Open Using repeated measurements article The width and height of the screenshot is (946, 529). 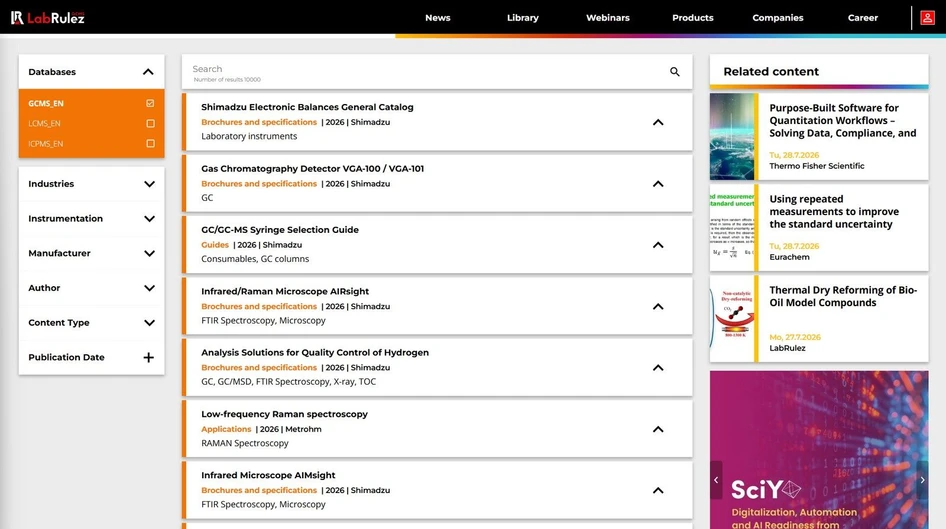[x=834, y=212]
